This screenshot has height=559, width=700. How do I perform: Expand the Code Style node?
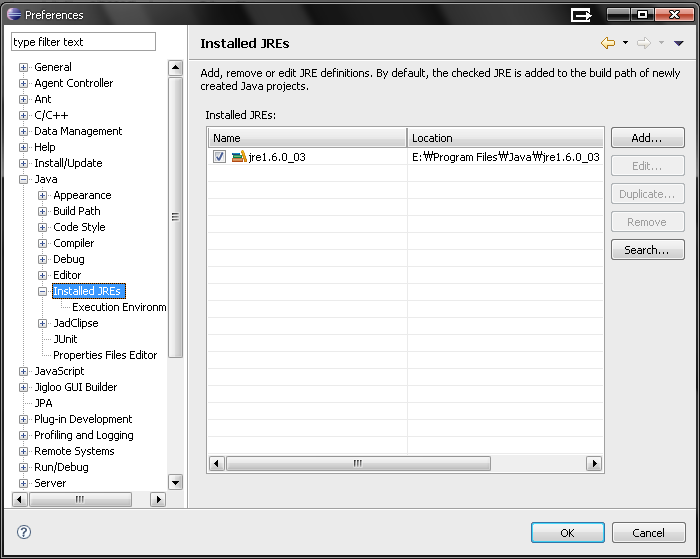pyautogui.click(x=42, y=228)
